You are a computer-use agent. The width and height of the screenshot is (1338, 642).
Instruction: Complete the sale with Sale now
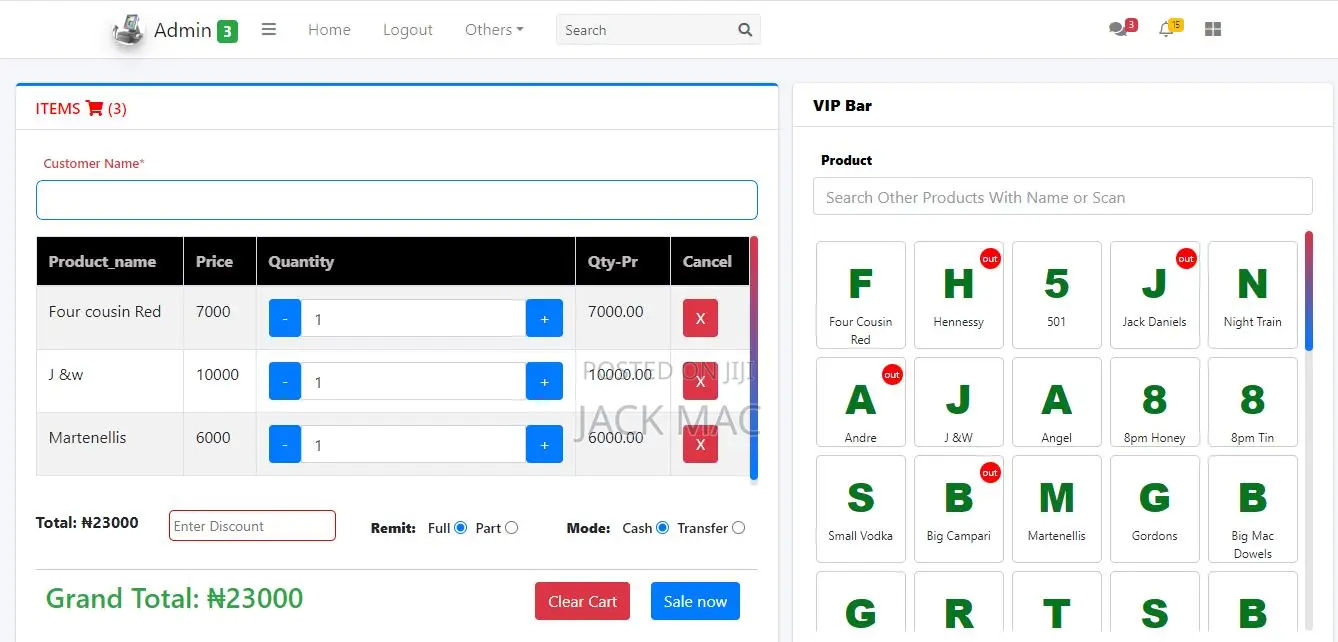coord(695,601)
